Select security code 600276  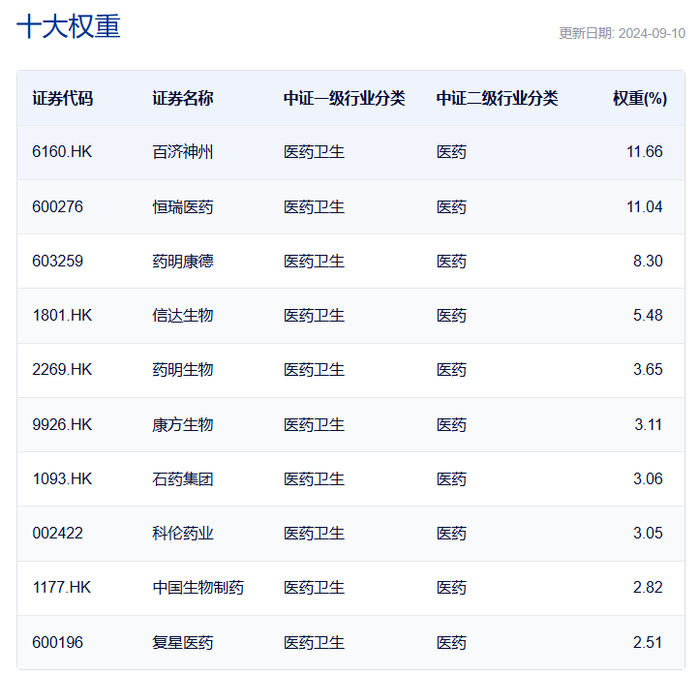click(x=58, y=207)
